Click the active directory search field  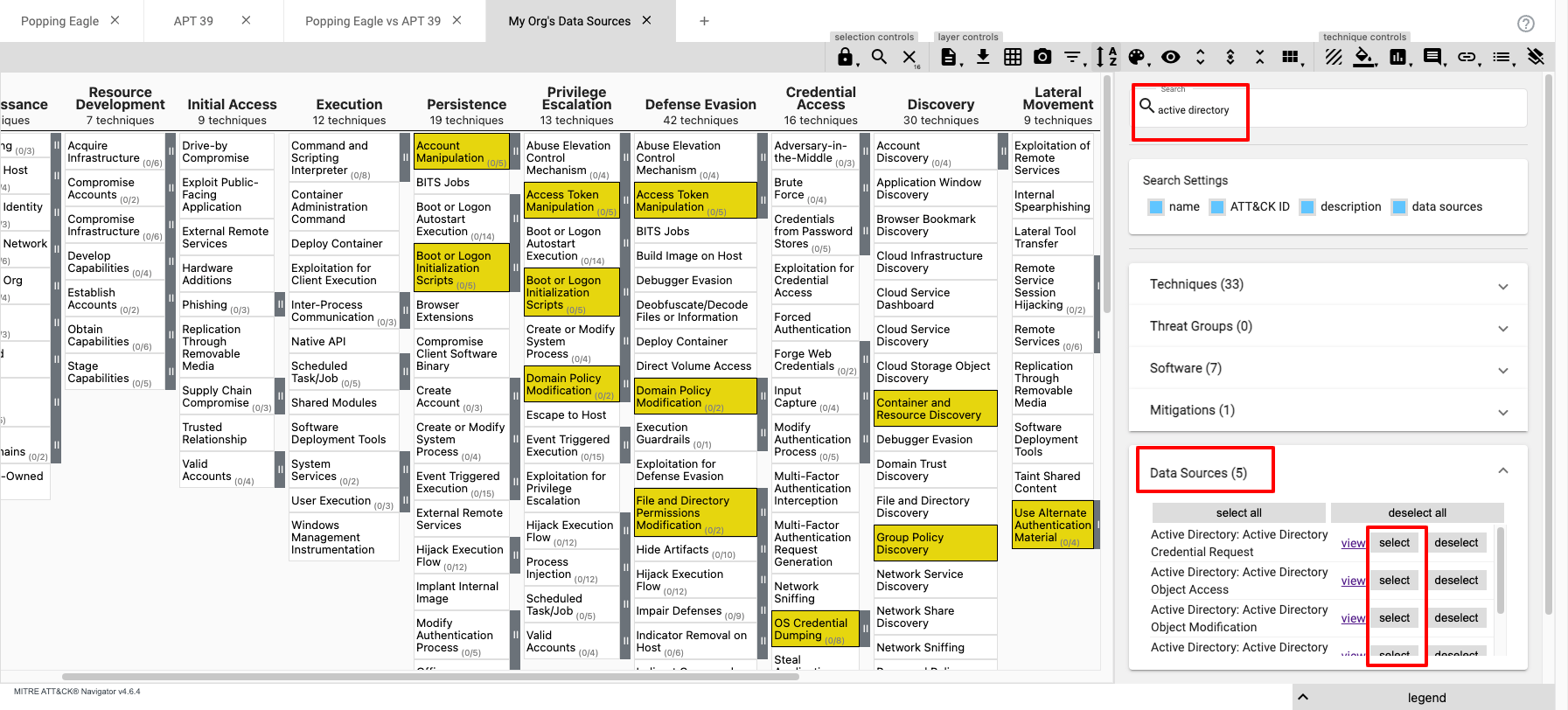[x=1329, y=110]
